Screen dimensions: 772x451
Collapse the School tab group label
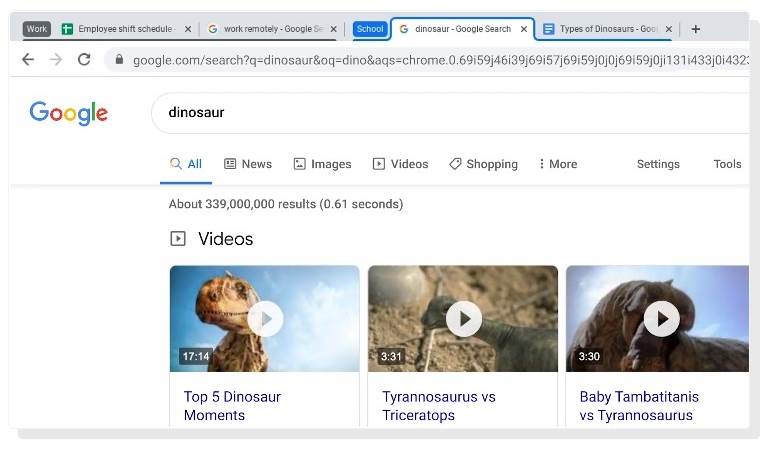370,29
